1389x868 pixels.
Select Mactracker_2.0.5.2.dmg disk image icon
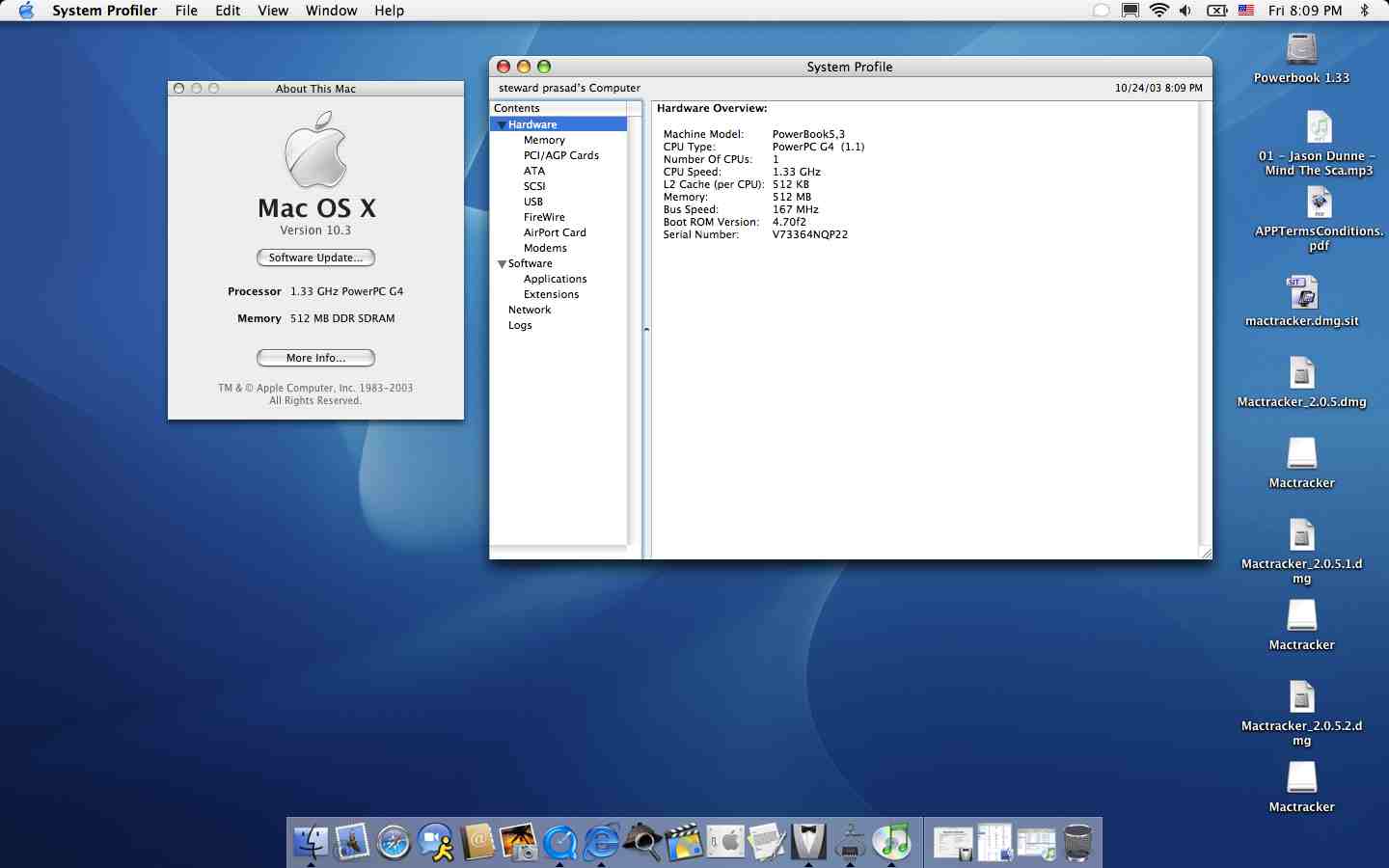tap(1301, 697)
